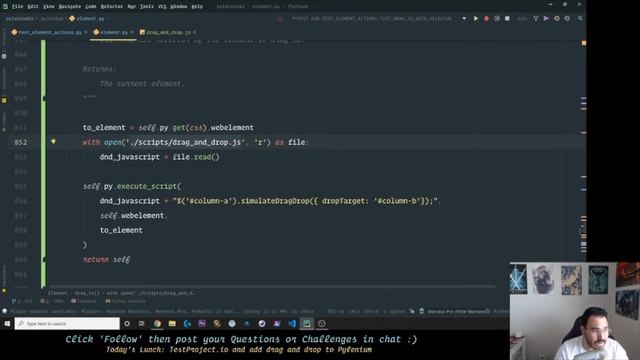Click 'drag_to()' in bottom editor breadcrumb
Screen dimensions: 640x360
click(x=87, y=293)
